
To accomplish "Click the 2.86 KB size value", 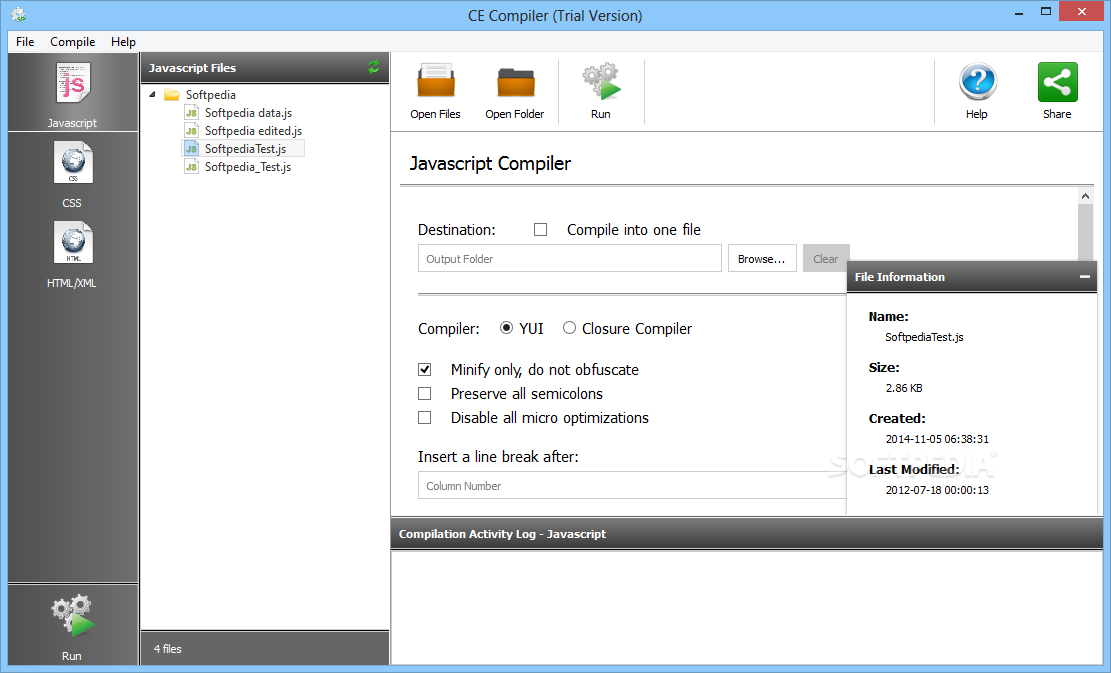I will [903, 388].
